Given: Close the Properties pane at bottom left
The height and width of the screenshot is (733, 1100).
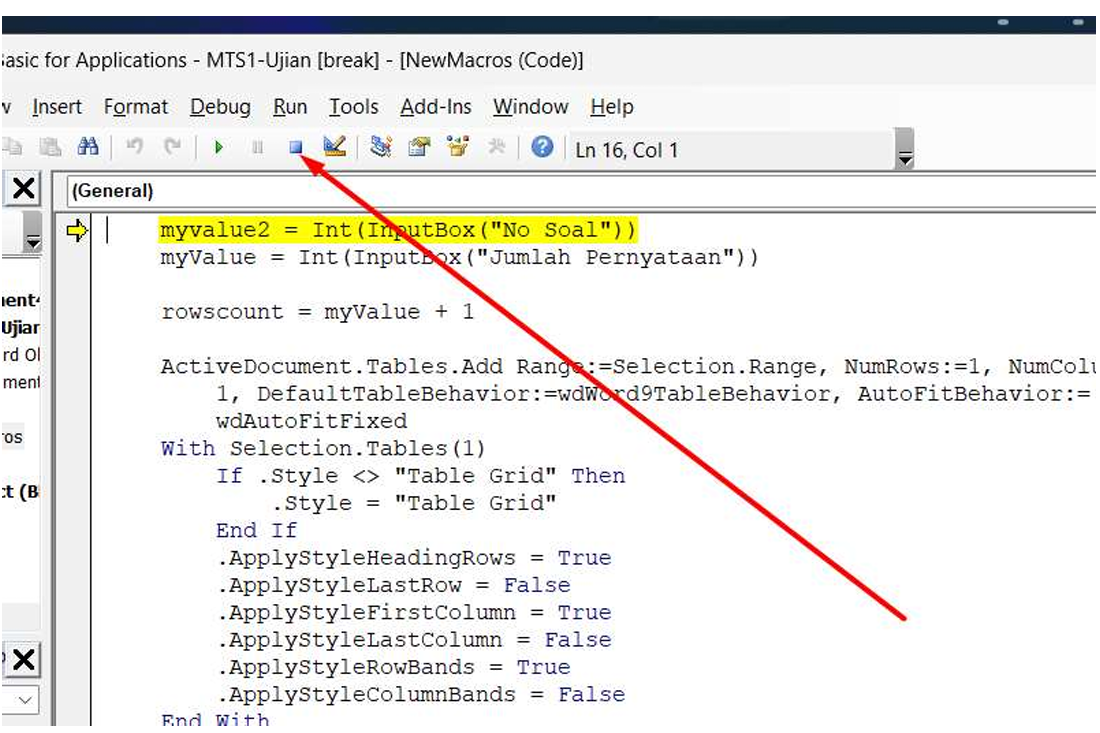Looking at the screenshot, I should (23, 660).
